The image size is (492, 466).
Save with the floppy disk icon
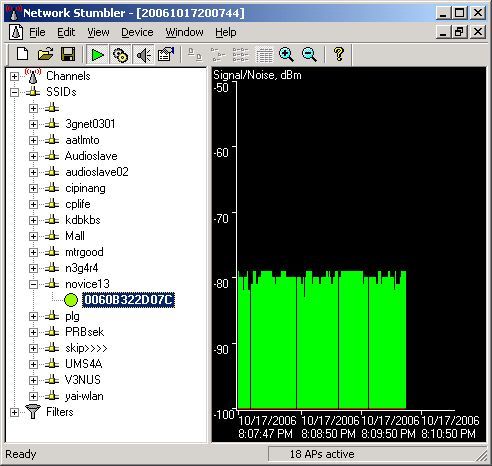[68, 54]
